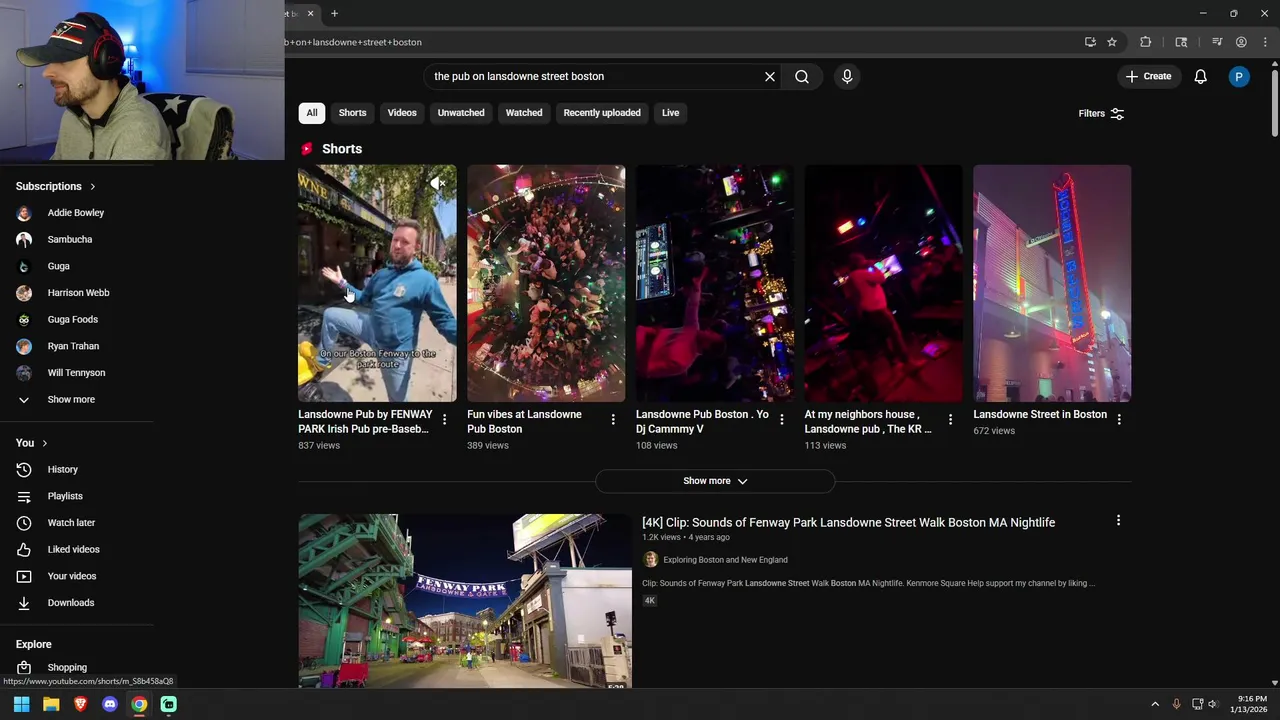
Task: Expand the You section header
Action: pos(32,443)
